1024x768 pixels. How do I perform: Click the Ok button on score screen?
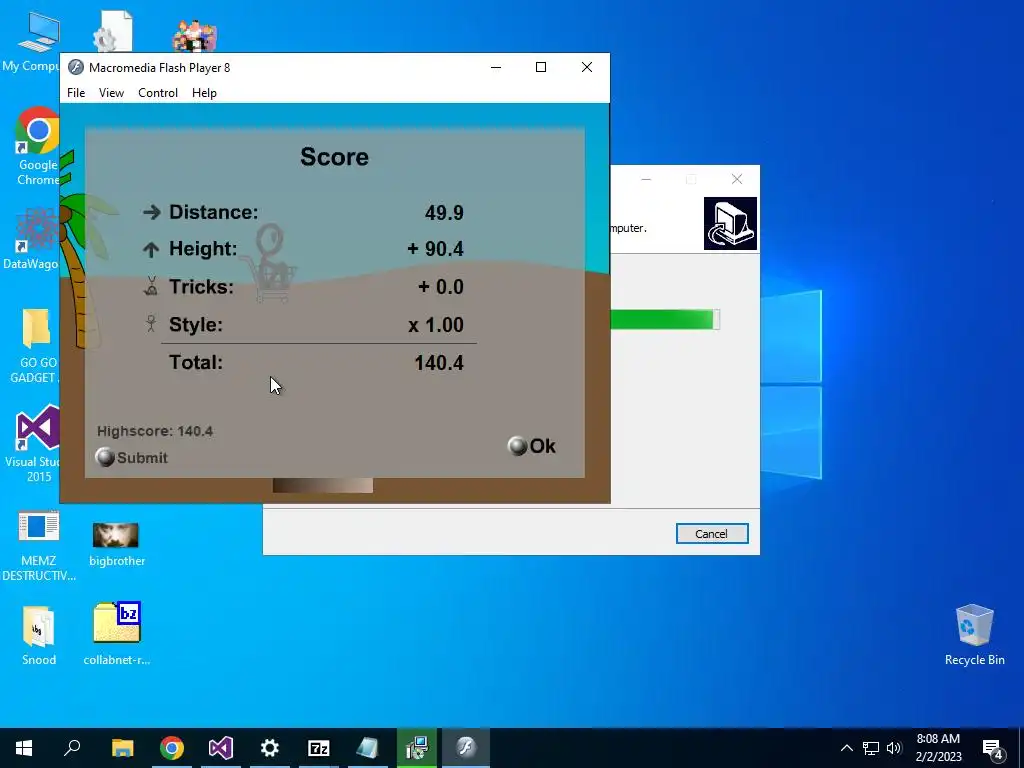(x=532, y=446)
